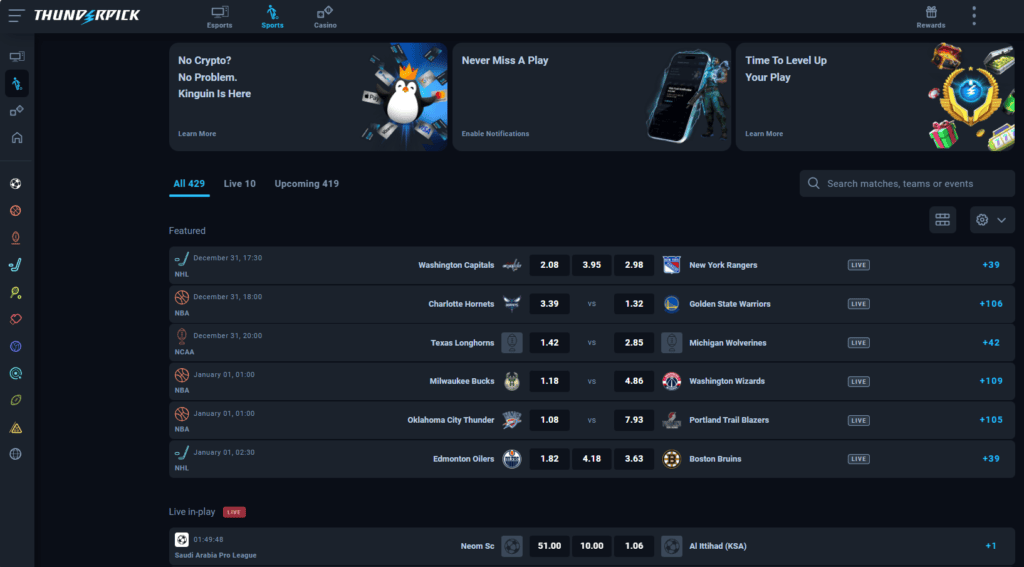Screen dimensions: 1024x567
Task: Open the hamburger menu
Action: (16, 15)
